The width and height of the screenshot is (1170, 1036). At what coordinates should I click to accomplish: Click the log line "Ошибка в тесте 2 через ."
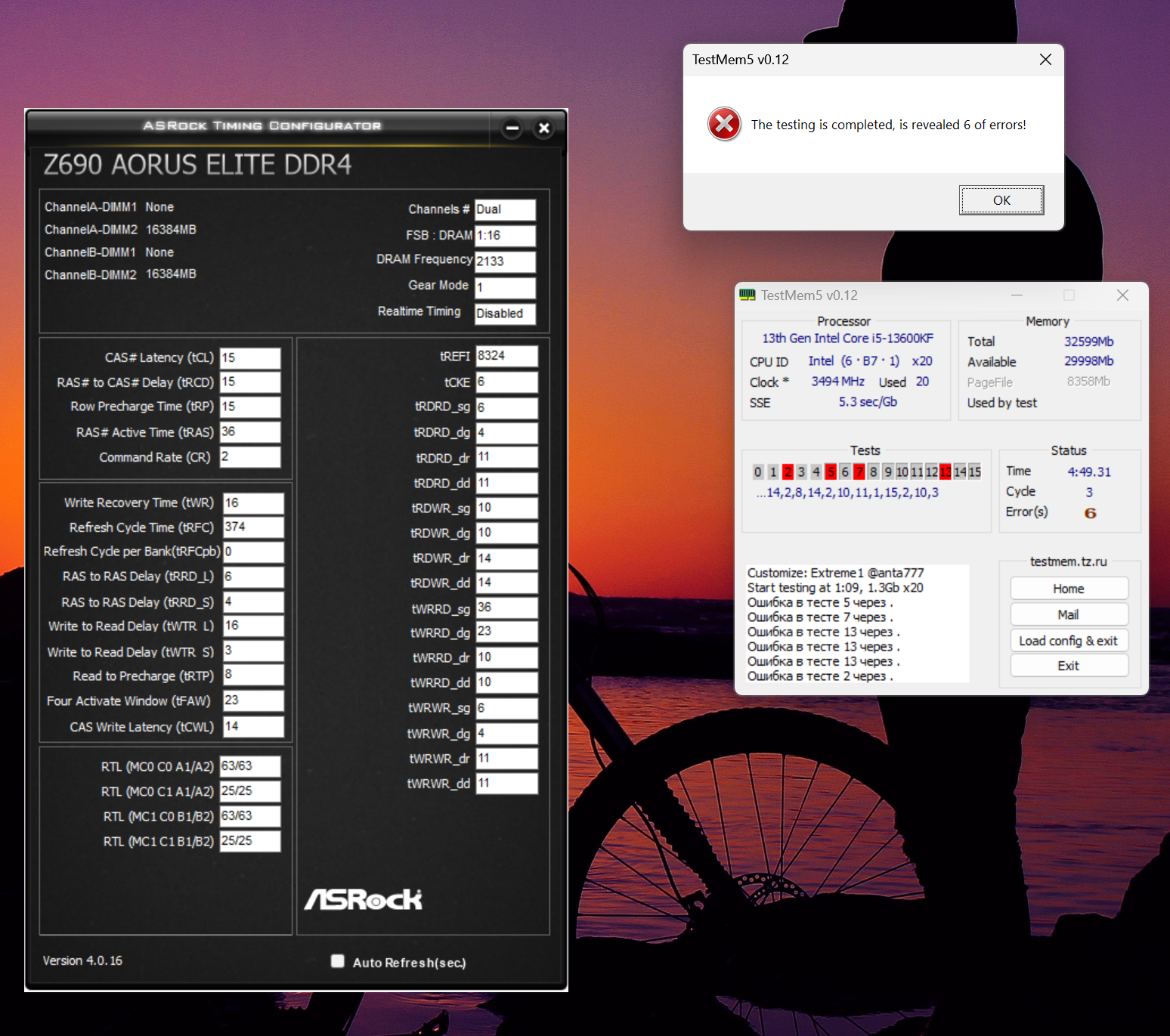(820, 676)
